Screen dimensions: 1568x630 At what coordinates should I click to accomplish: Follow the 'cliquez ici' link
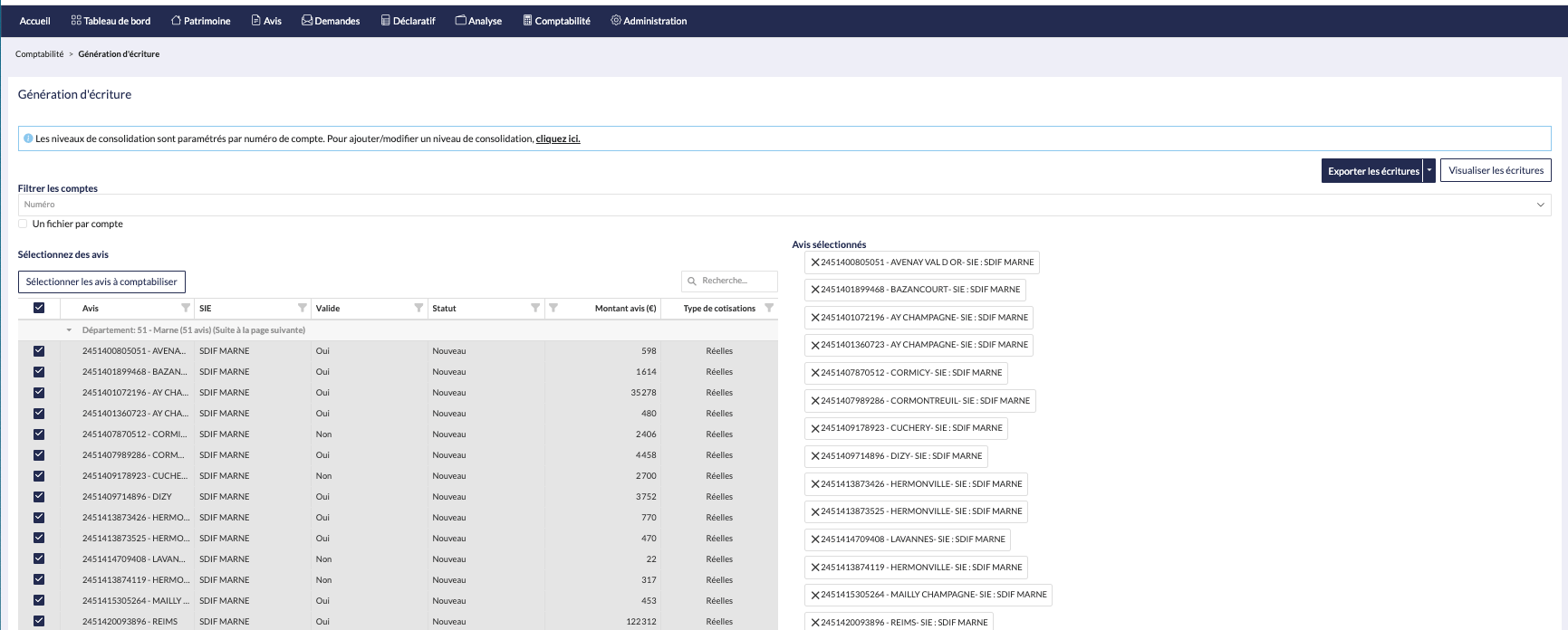click(x=558, y=138)
